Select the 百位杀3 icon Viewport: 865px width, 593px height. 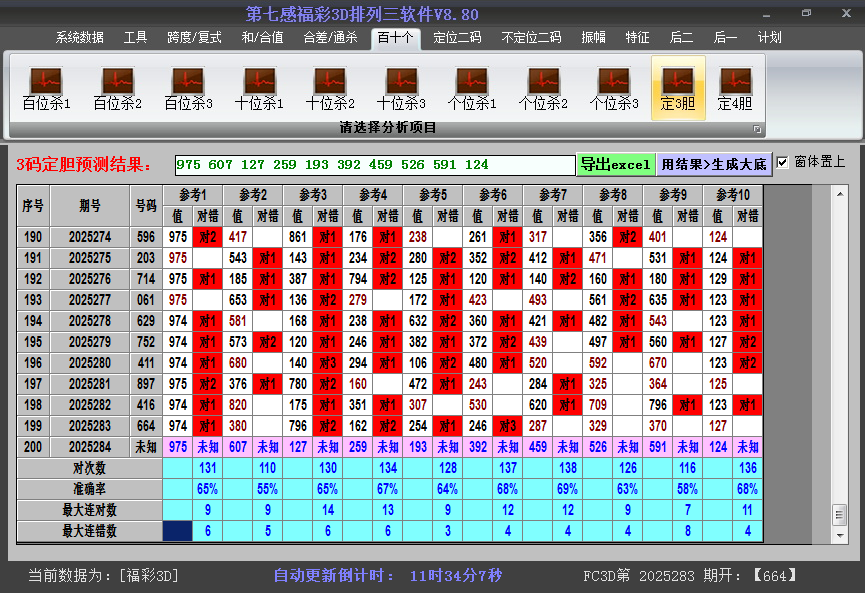188,88
